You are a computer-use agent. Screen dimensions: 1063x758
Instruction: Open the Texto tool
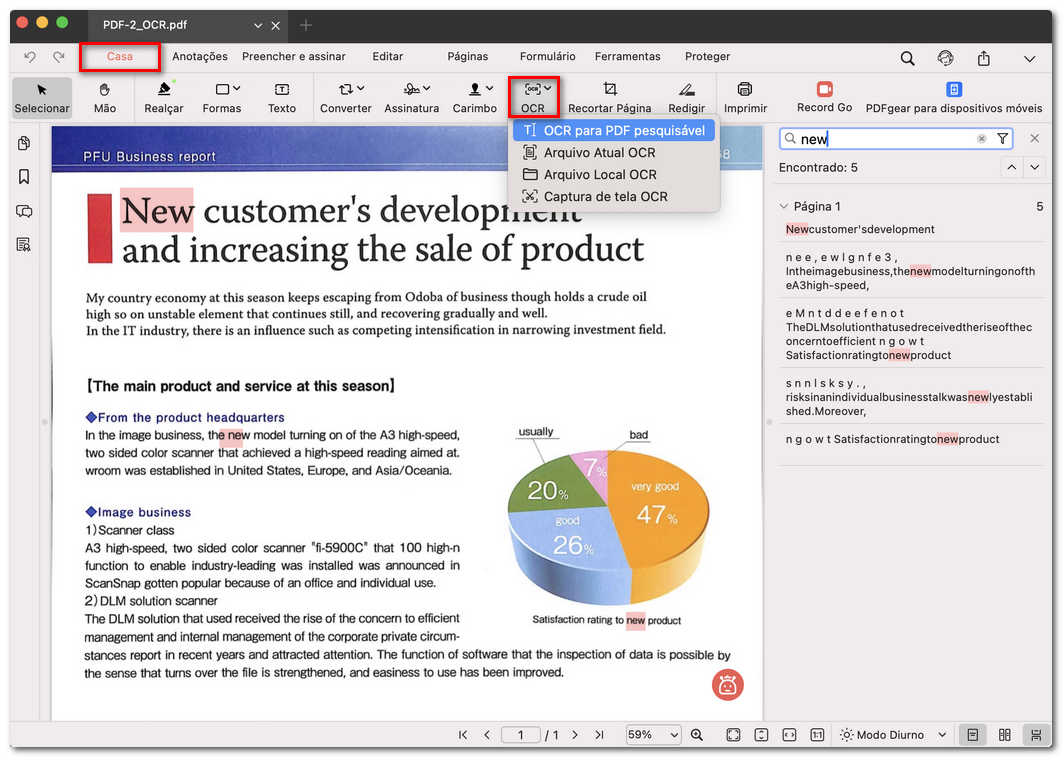click(281, 97)
